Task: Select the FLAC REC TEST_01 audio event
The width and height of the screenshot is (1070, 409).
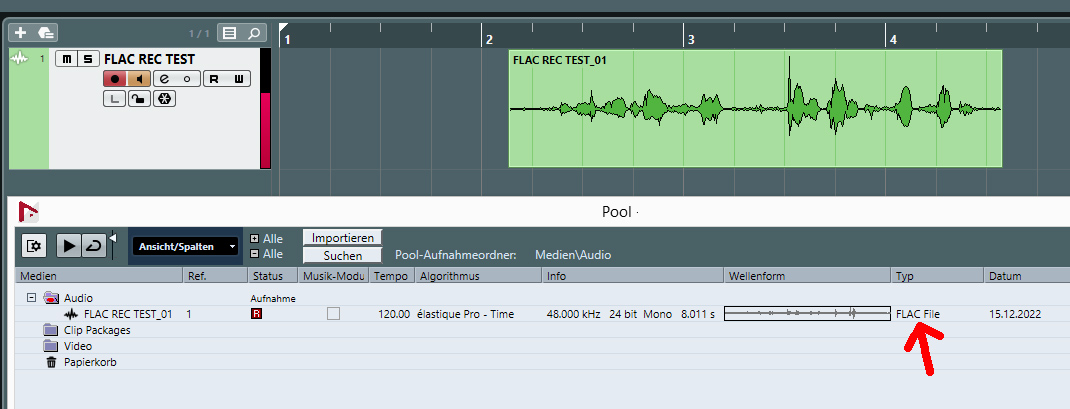Action: [755, 108]
